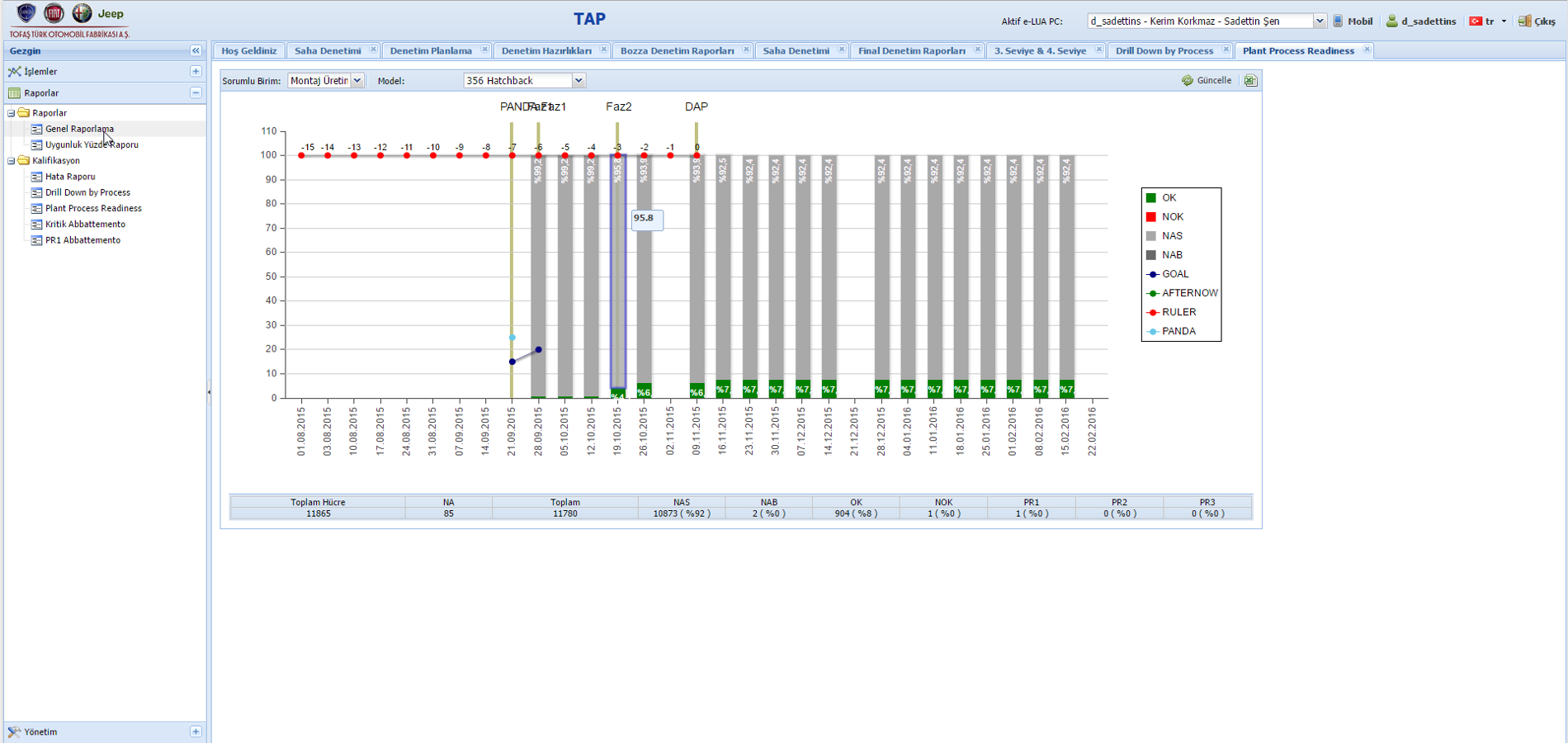Collapse the Raporlar tree folder
Image resolution: width=1568 pixels, height=743 pixels.
coord(12,113)
